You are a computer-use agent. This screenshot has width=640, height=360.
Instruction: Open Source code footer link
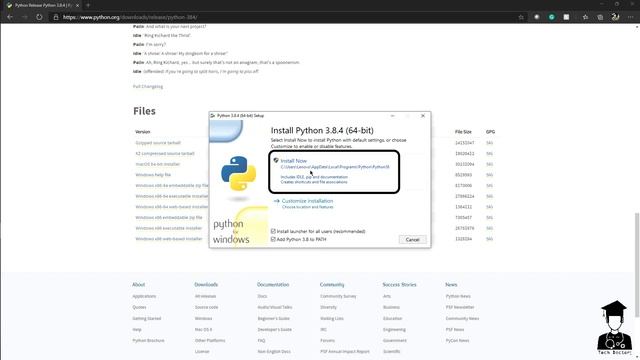pos(206,307)
